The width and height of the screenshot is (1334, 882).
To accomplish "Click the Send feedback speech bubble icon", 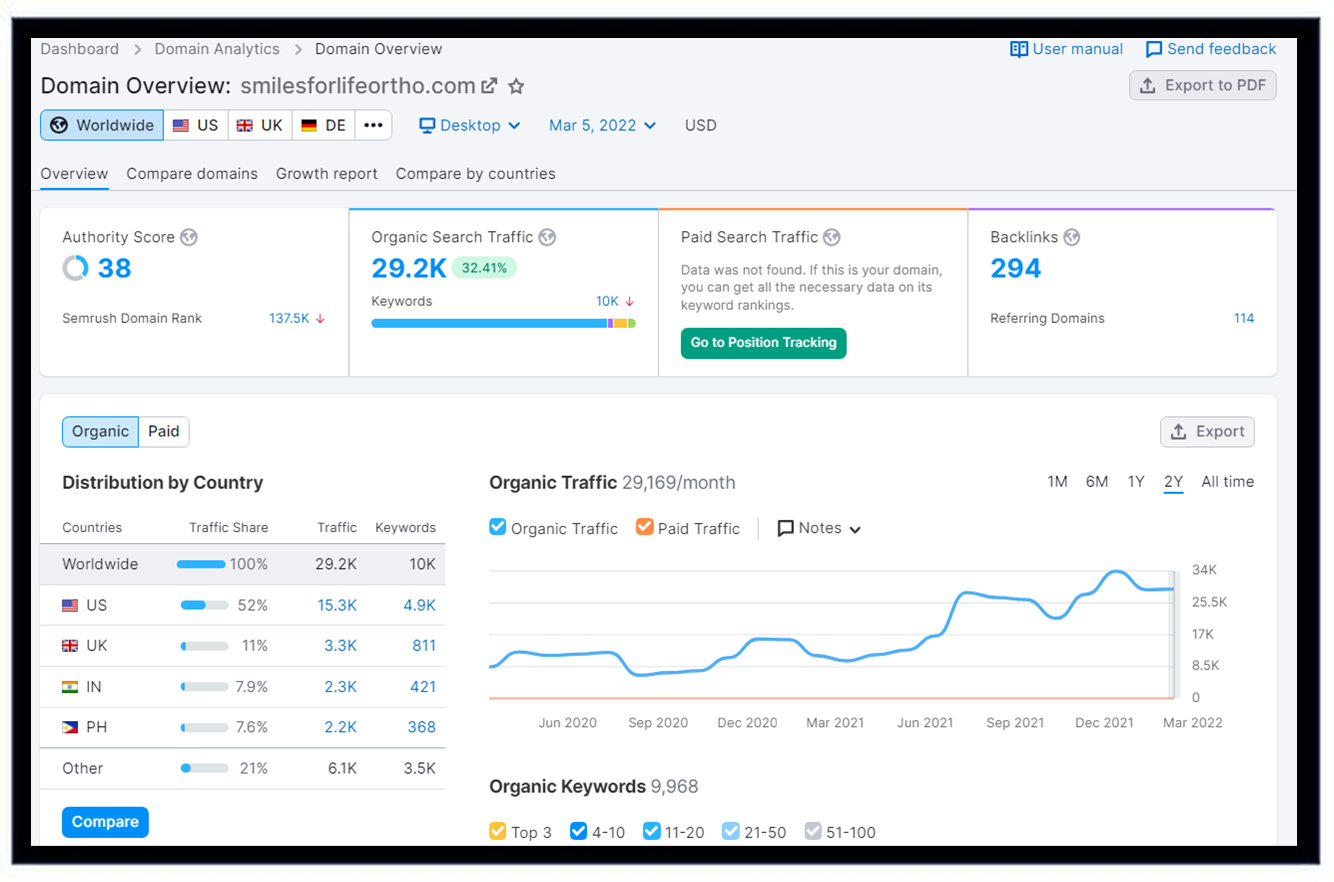I will click(x=1154, y=49).
